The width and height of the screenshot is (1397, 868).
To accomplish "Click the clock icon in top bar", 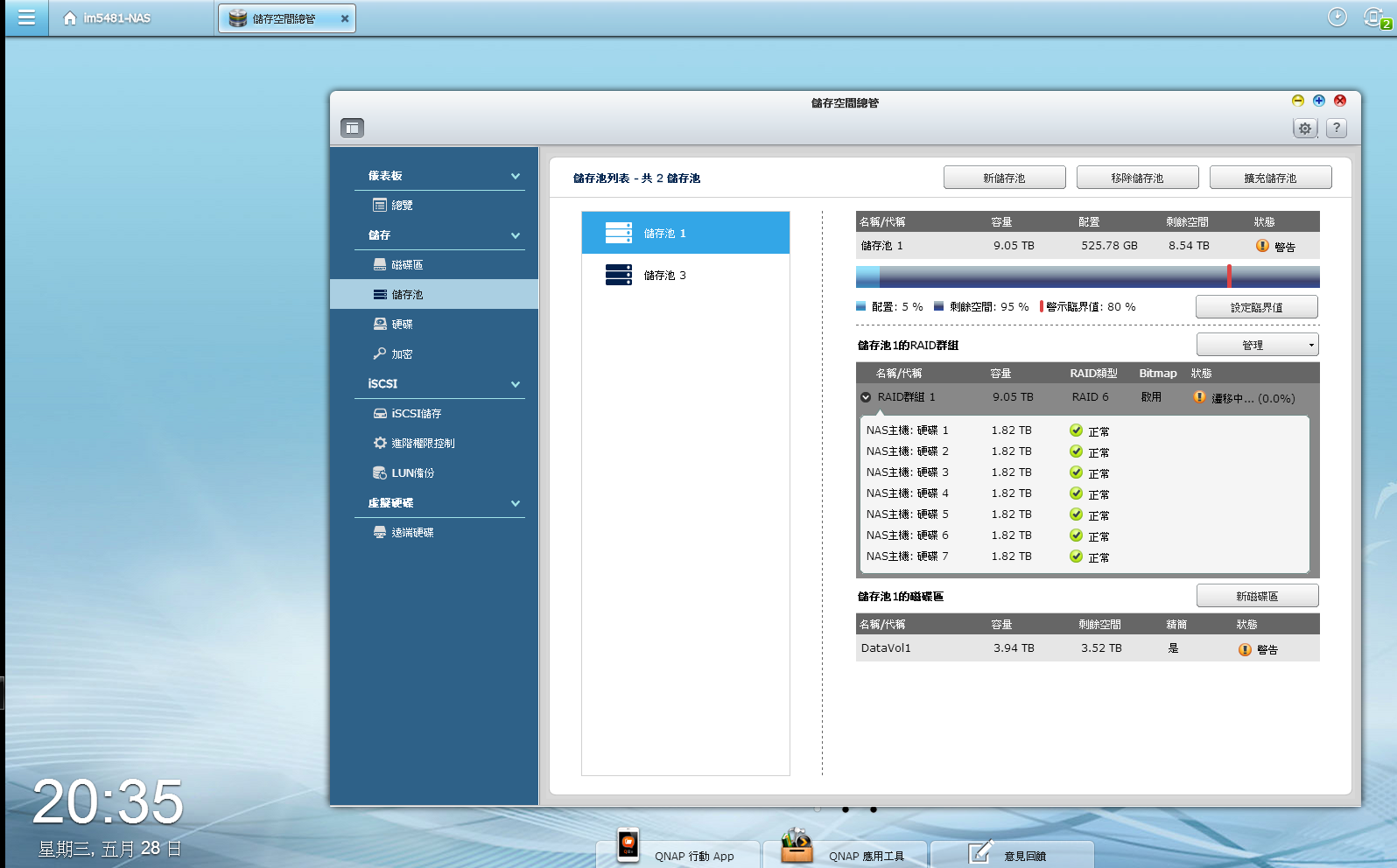I will [1337, 17].
